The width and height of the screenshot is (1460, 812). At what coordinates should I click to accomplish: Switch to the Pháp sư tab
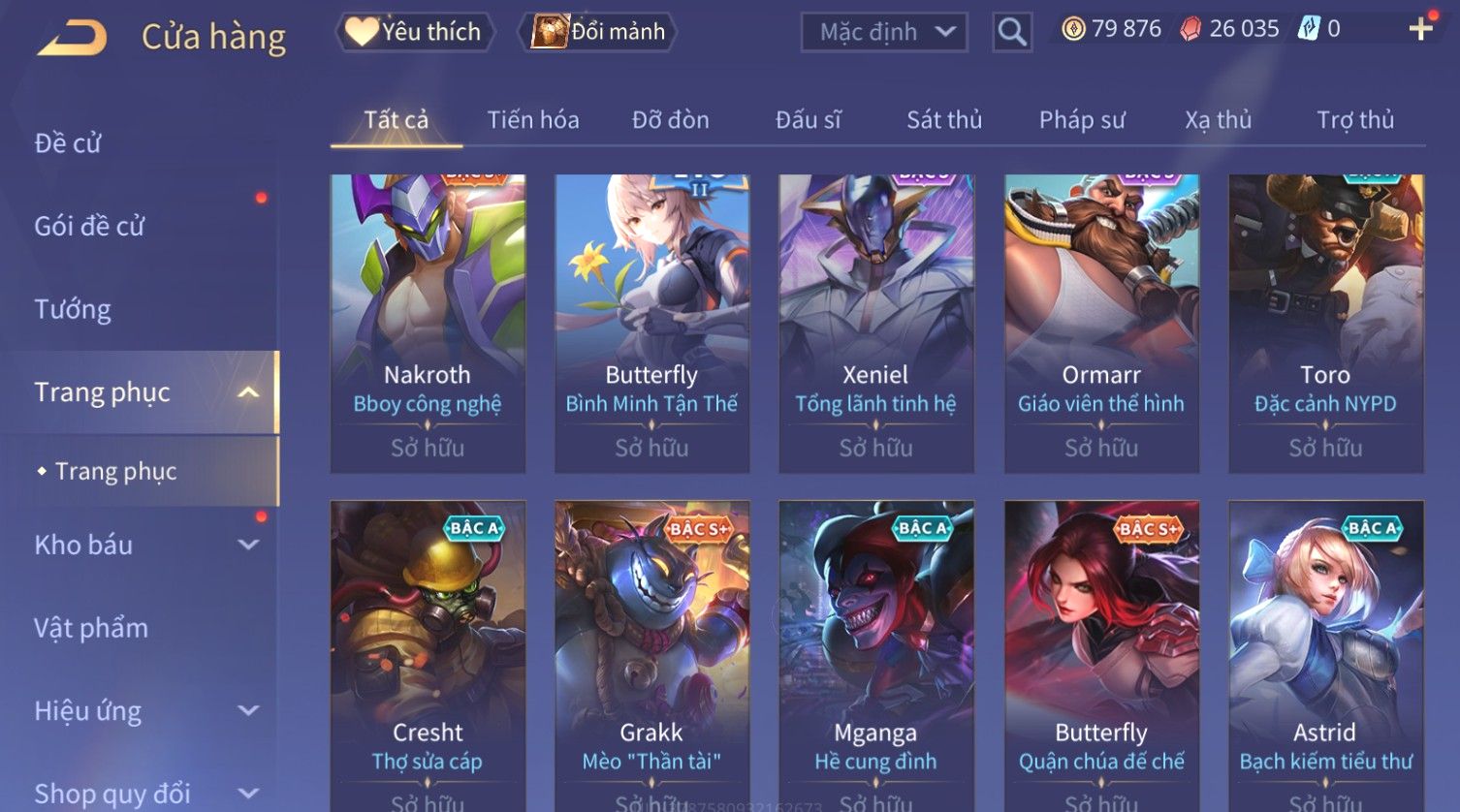(x=1082, y=120)
